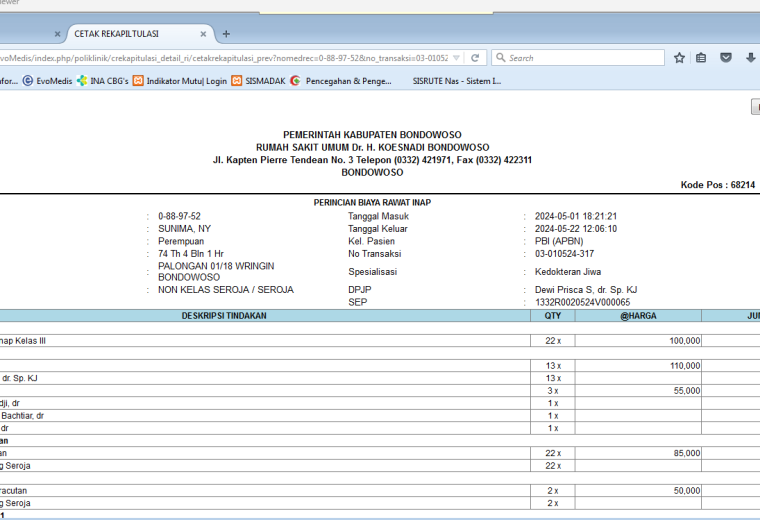Image resolution: width=760 pixels, height=520 pixels.
Task: Open the downloads arrow icon
Action: [x=750, y=58]
